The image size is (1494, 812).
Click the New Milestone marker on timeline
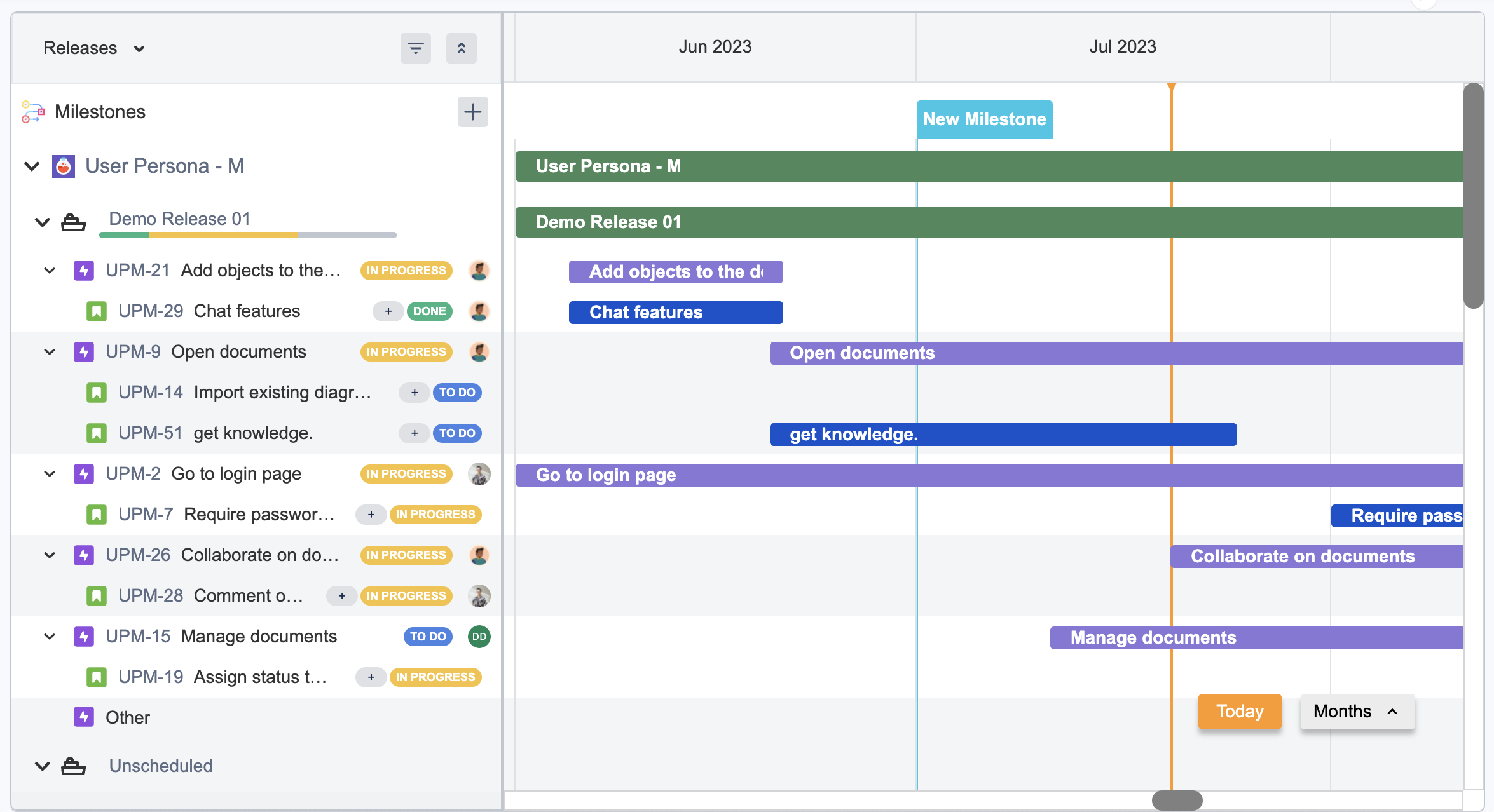[984, 119]
